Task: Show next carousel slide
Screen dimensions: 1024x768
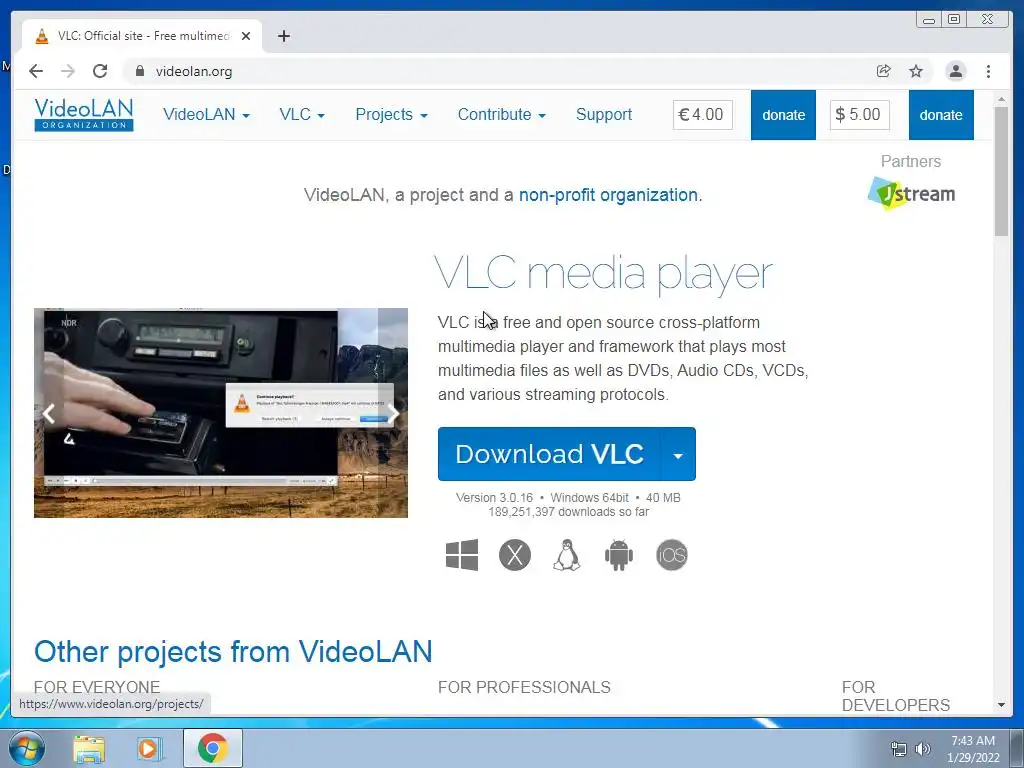Action: coord(393,413)
